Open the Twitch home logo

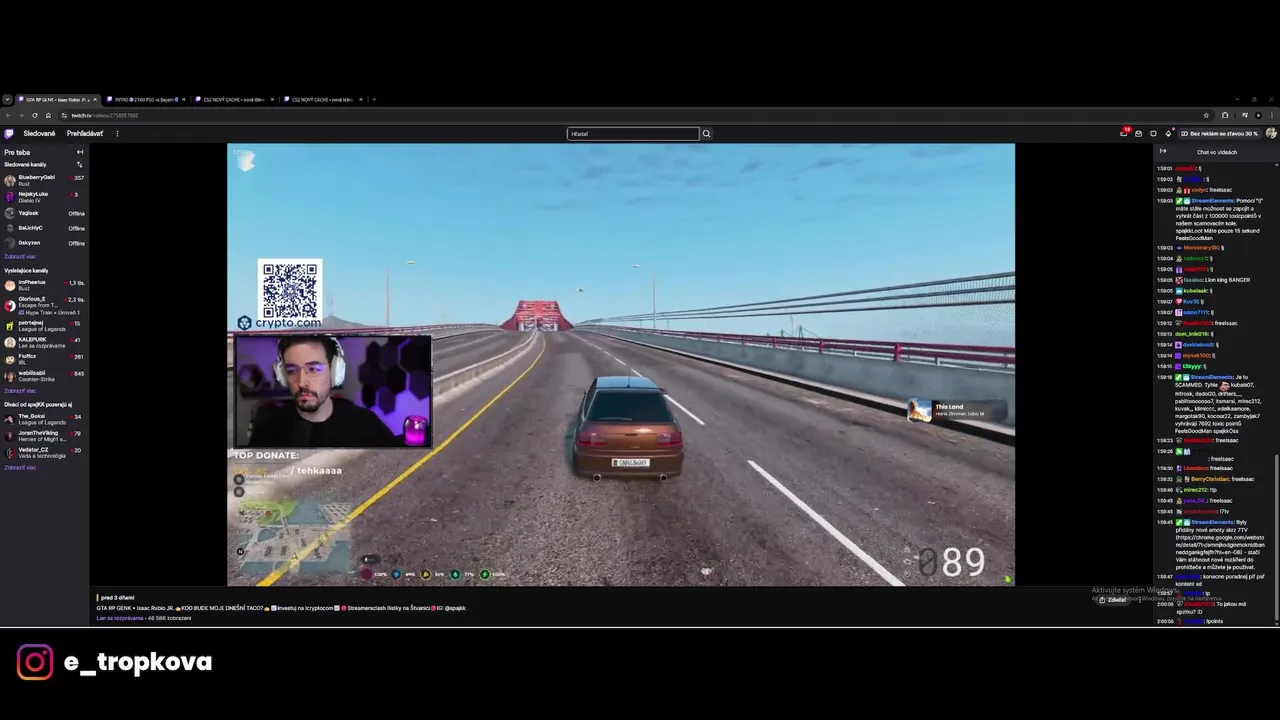click(x=9, y=133)
